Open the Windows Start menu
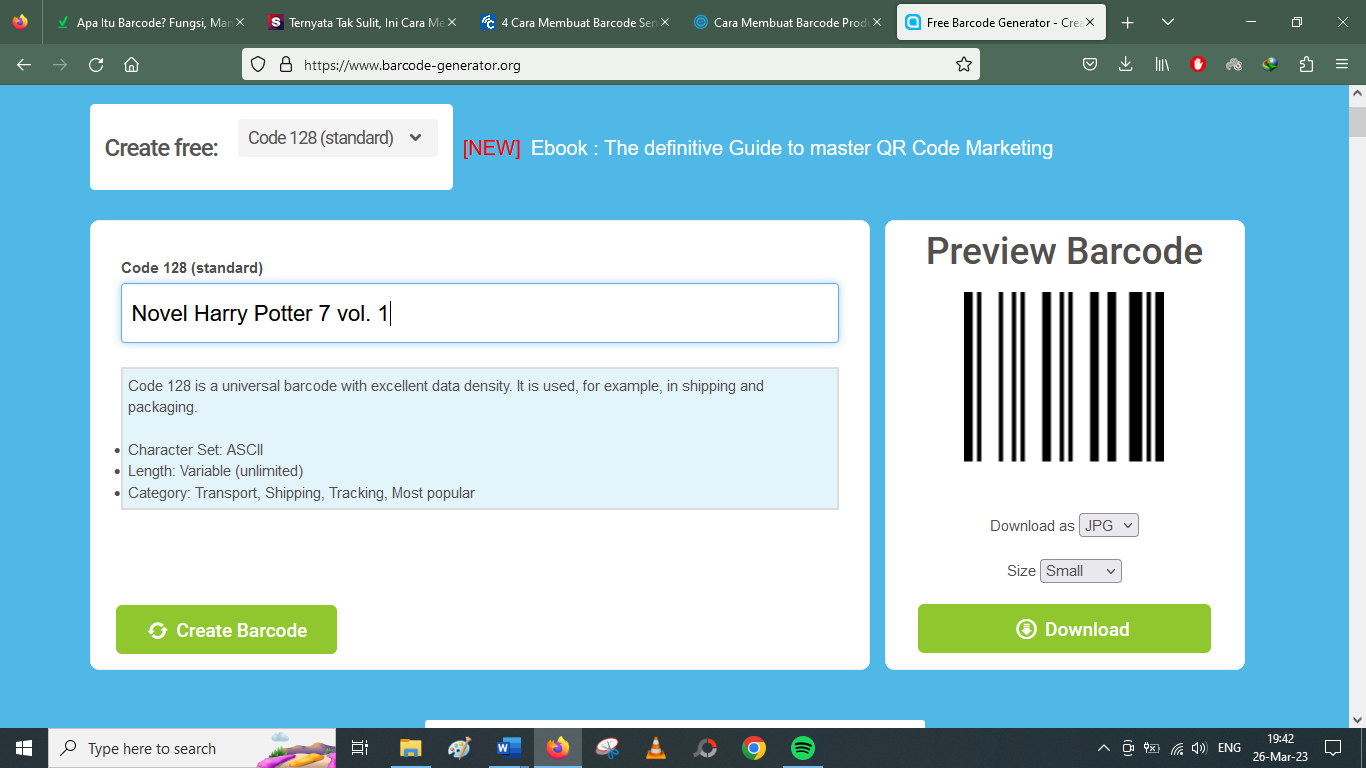 (x=24, y=748)
